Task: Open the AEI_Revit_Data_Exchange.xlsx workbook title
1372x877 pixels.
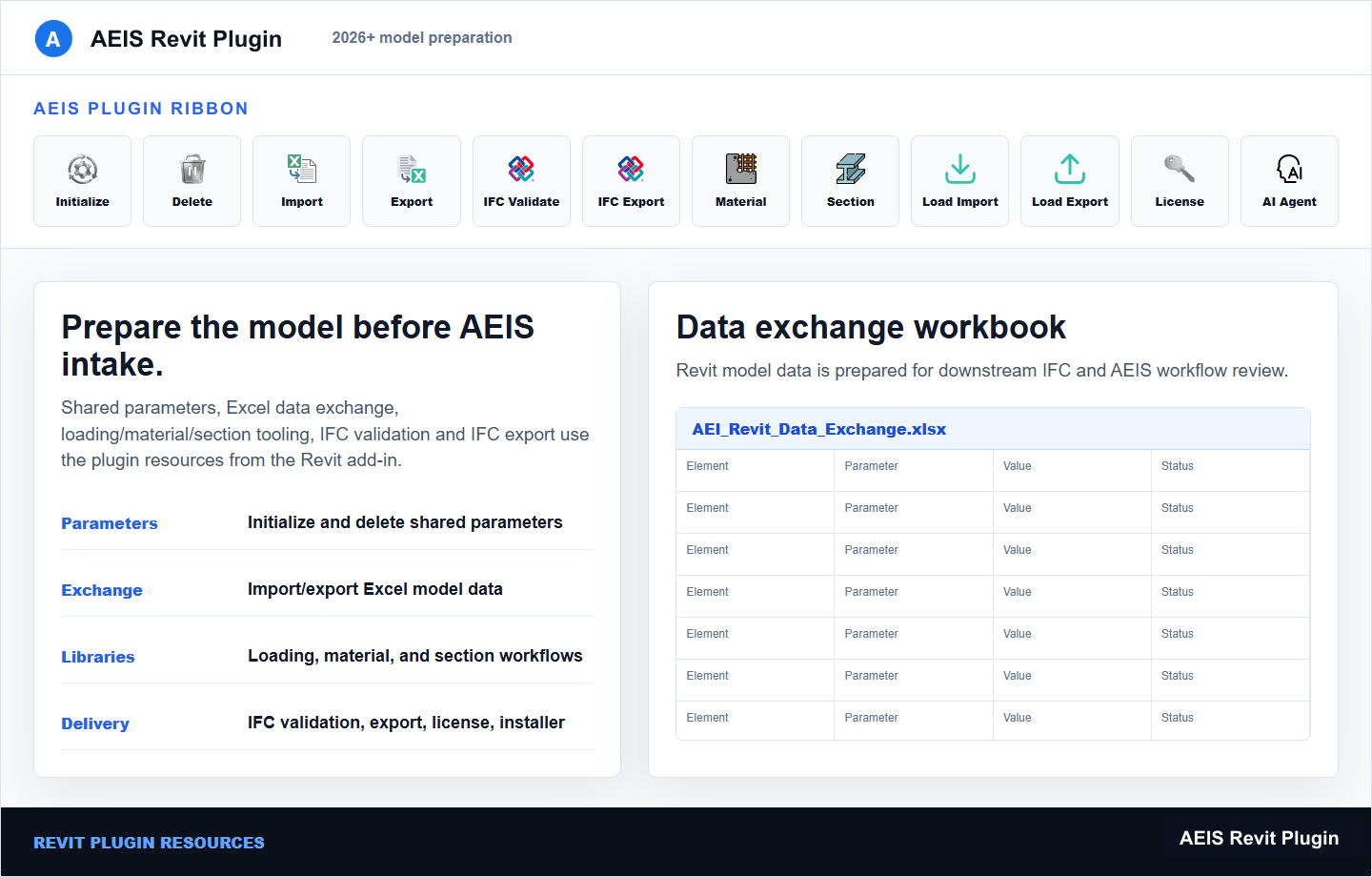Action: 819,429
